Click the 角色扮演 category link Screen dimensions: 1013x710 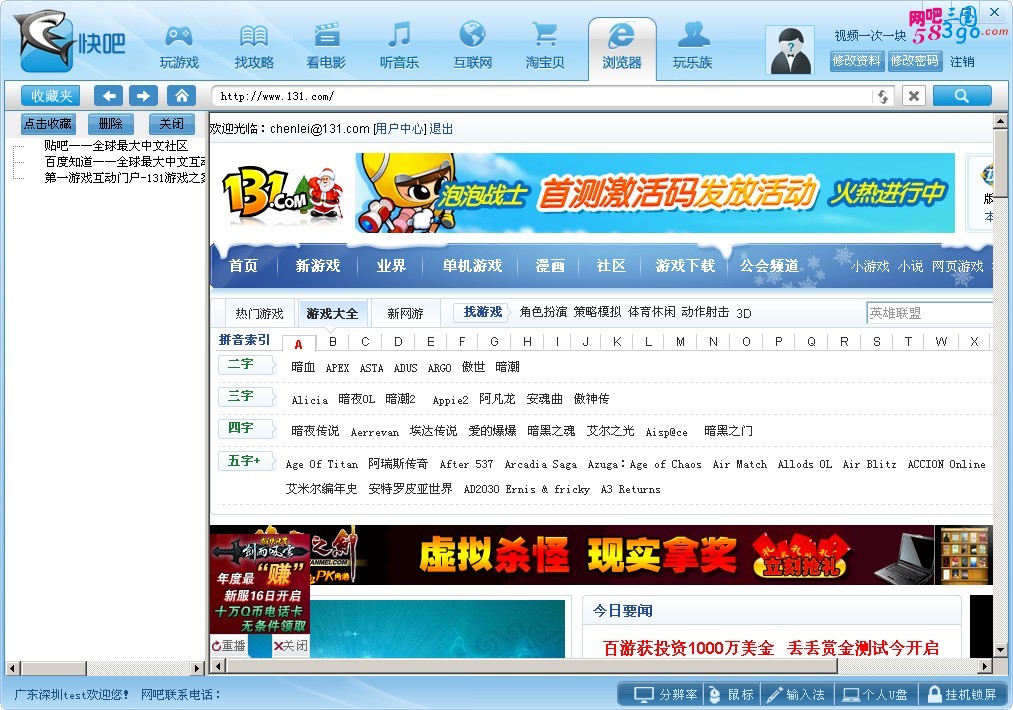pyautogui.click(x=543, y=312)
